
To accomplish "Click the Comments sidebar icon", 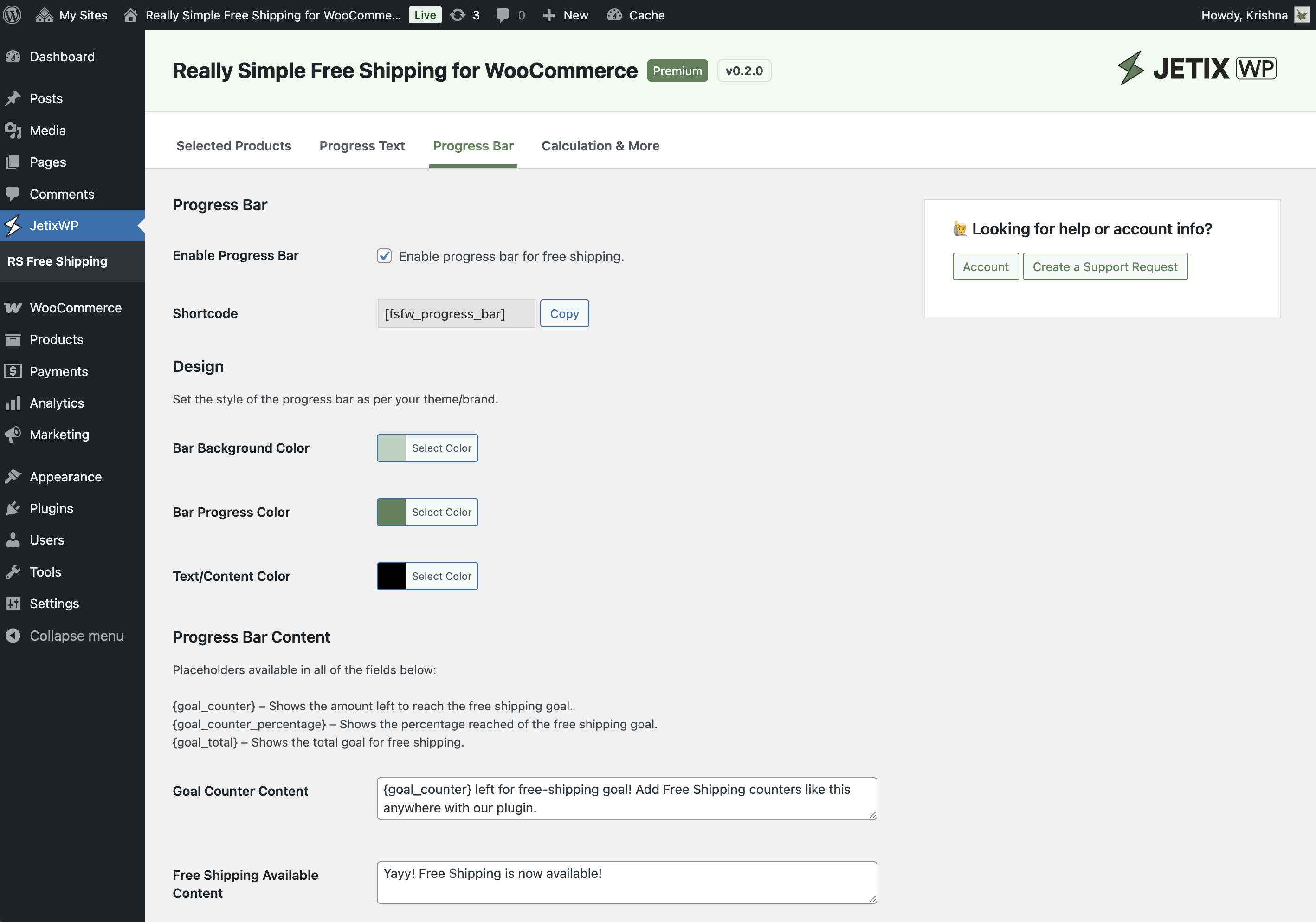I will click(x=13, y=194).
